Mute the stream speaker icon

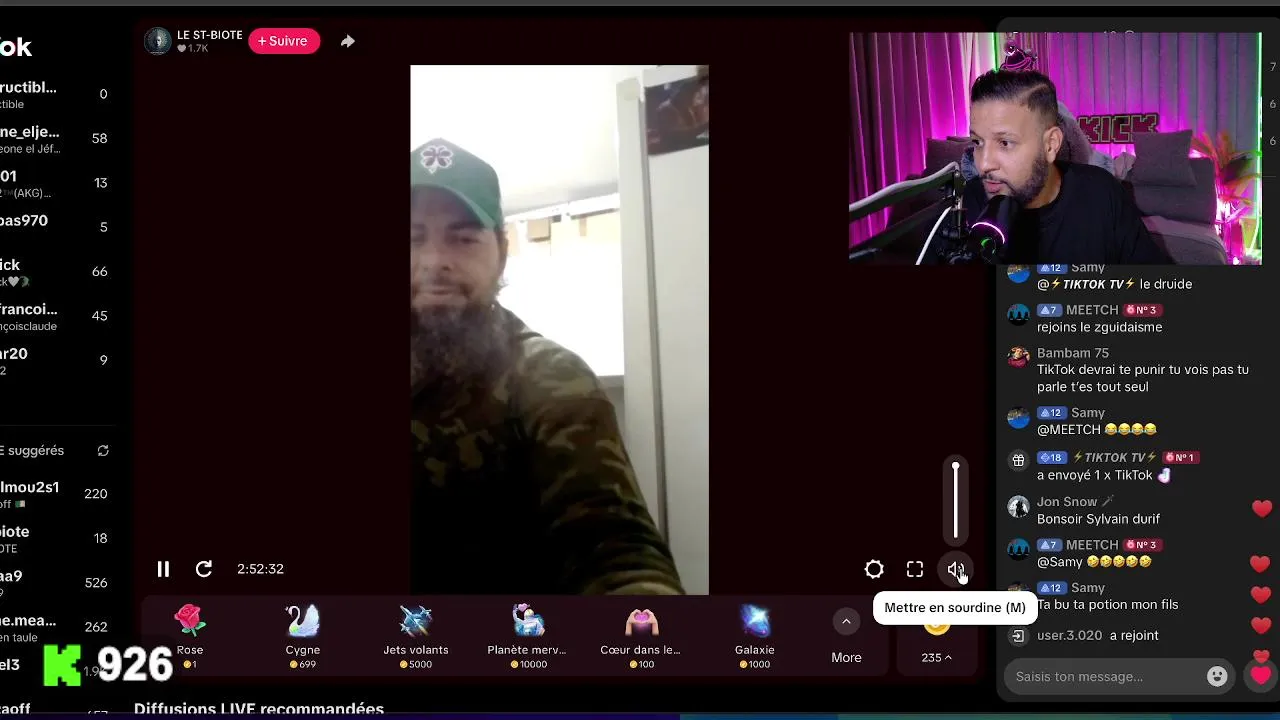pyautogui.click(x=956, y=569)
